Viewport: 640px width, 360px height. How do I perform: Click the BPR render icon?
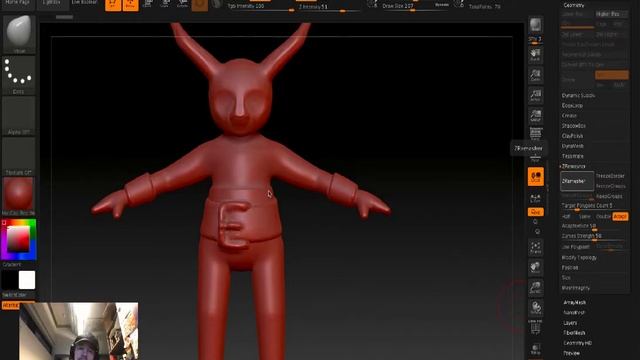coord(536,25)
